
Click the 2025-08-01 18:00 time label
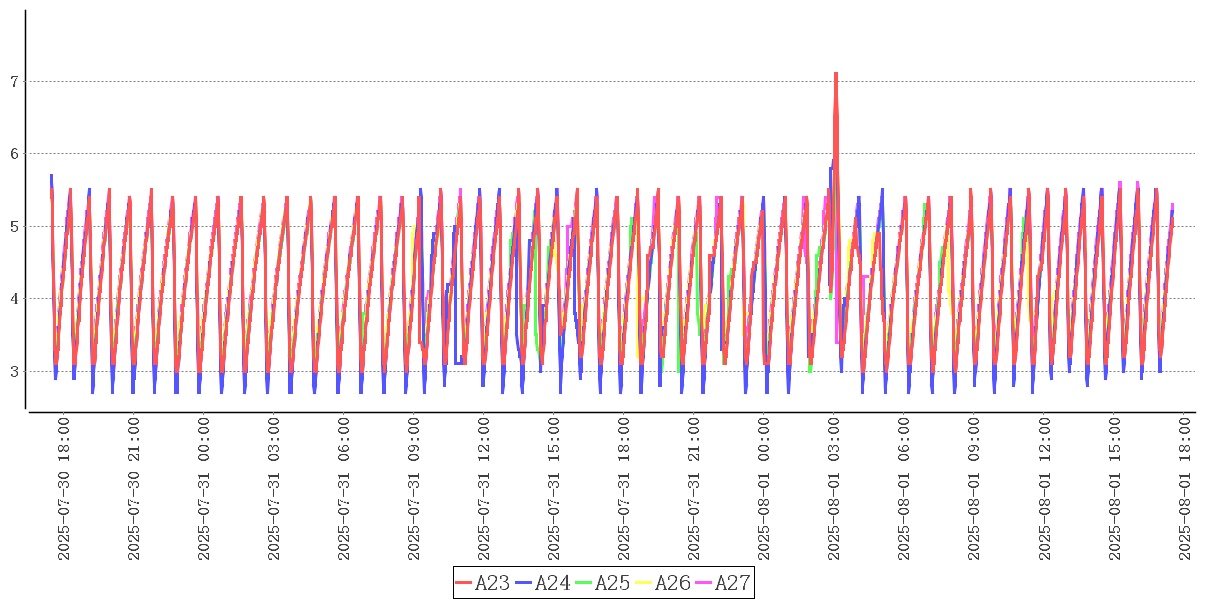(x=1184, y=489)
